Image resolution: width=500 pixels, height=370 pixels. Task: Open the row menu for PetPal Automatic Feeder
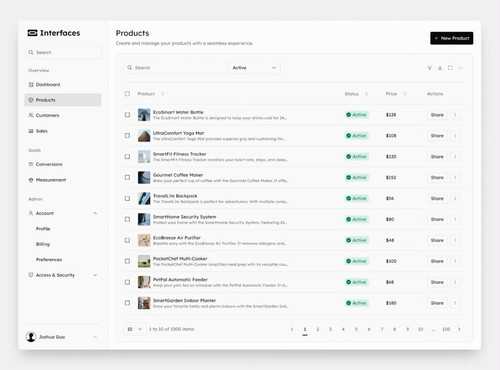tap(455, 282)
